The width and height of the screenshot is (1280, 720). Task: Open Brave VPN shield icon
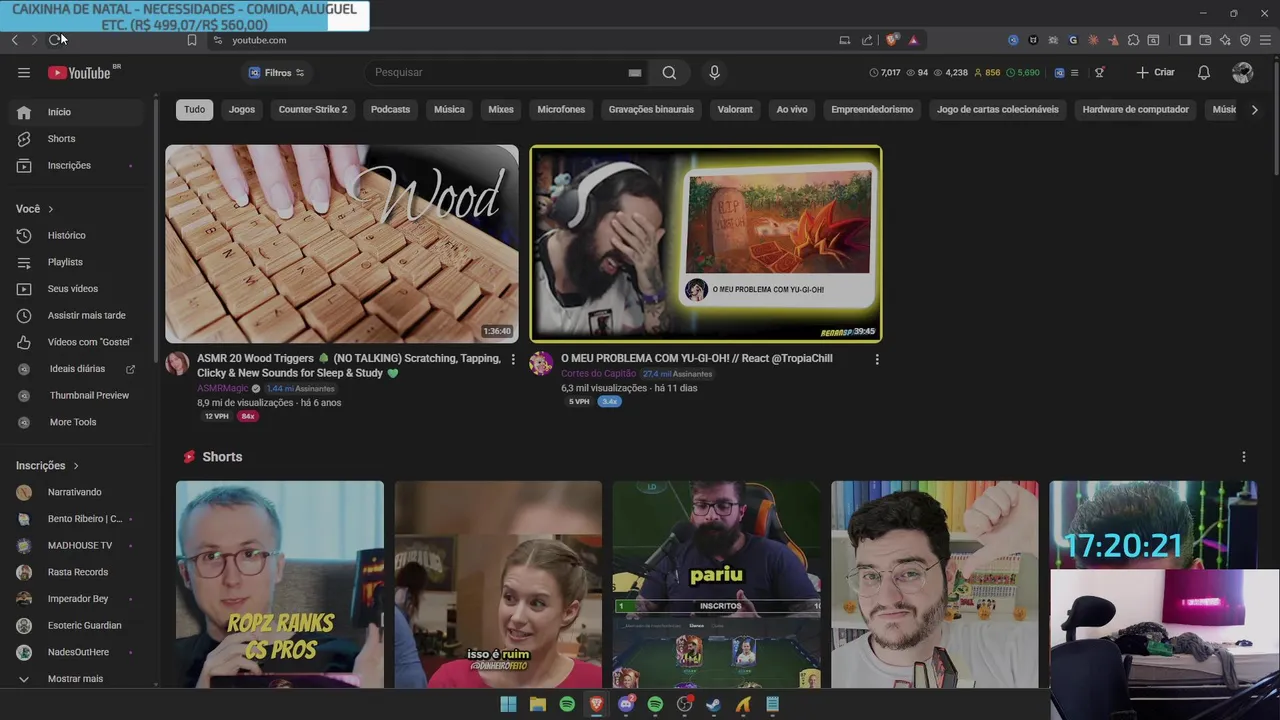1245,40
